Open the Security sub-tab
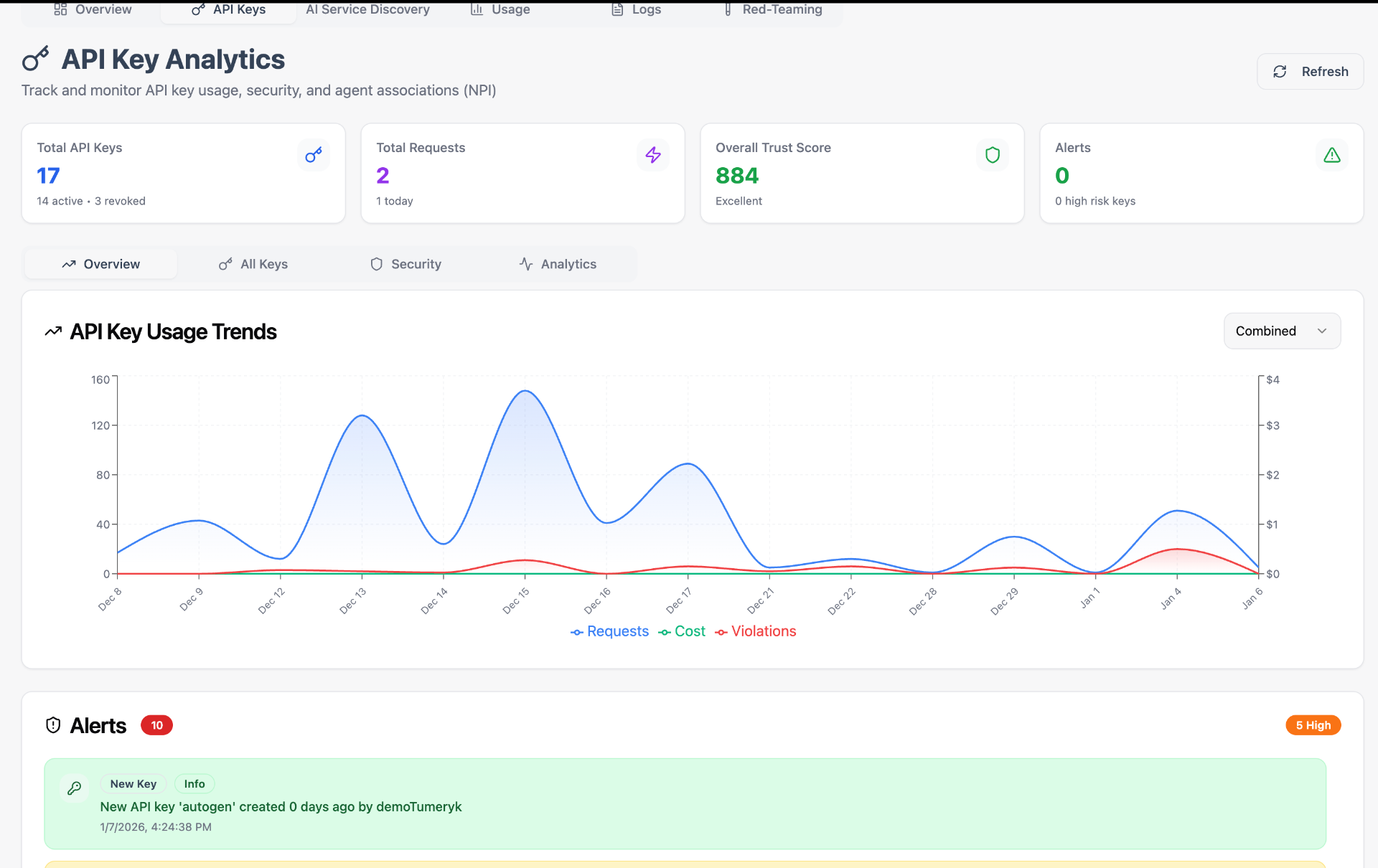 406,264
